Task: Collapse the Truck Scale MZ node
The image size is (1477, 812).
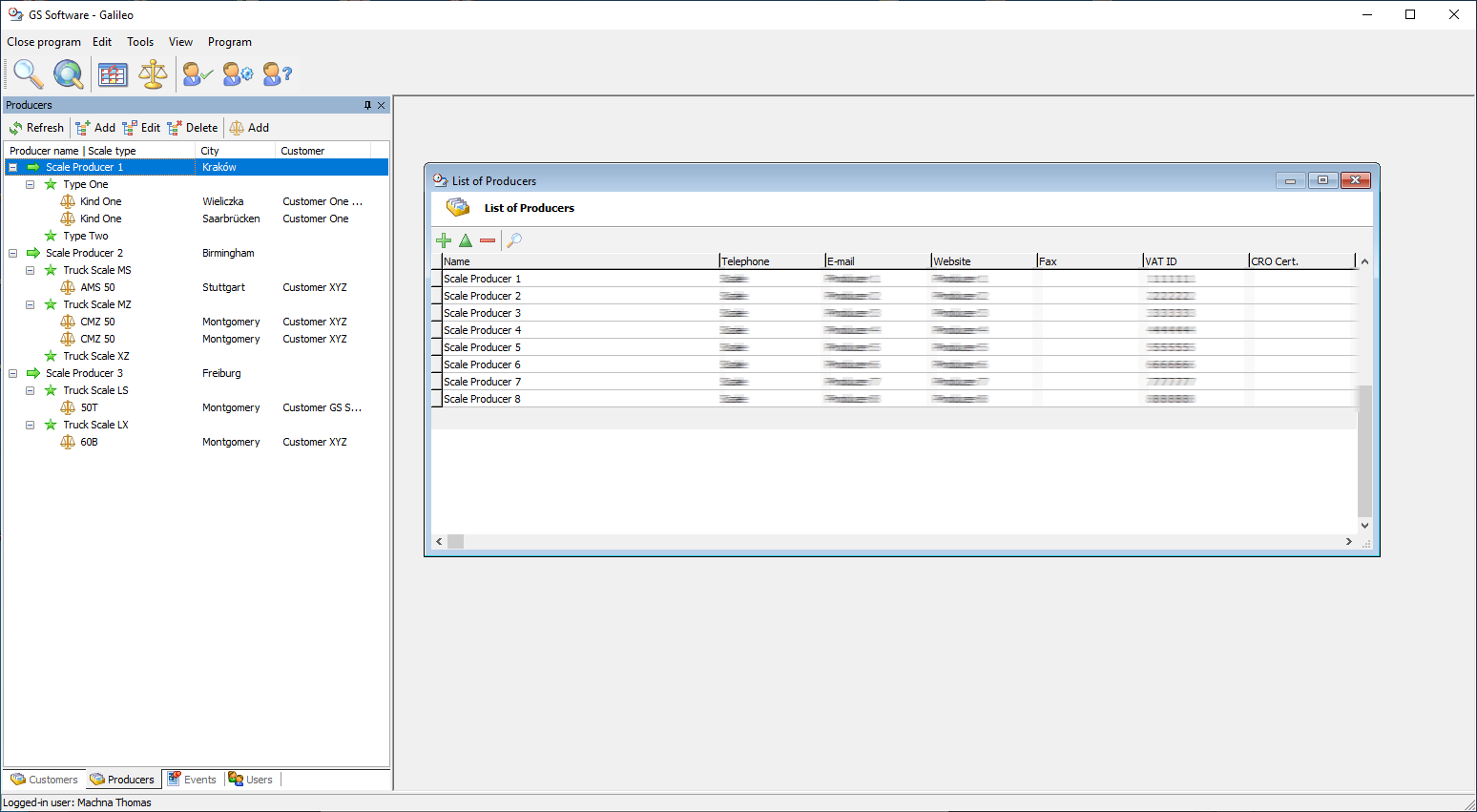Action: (31, 304)
